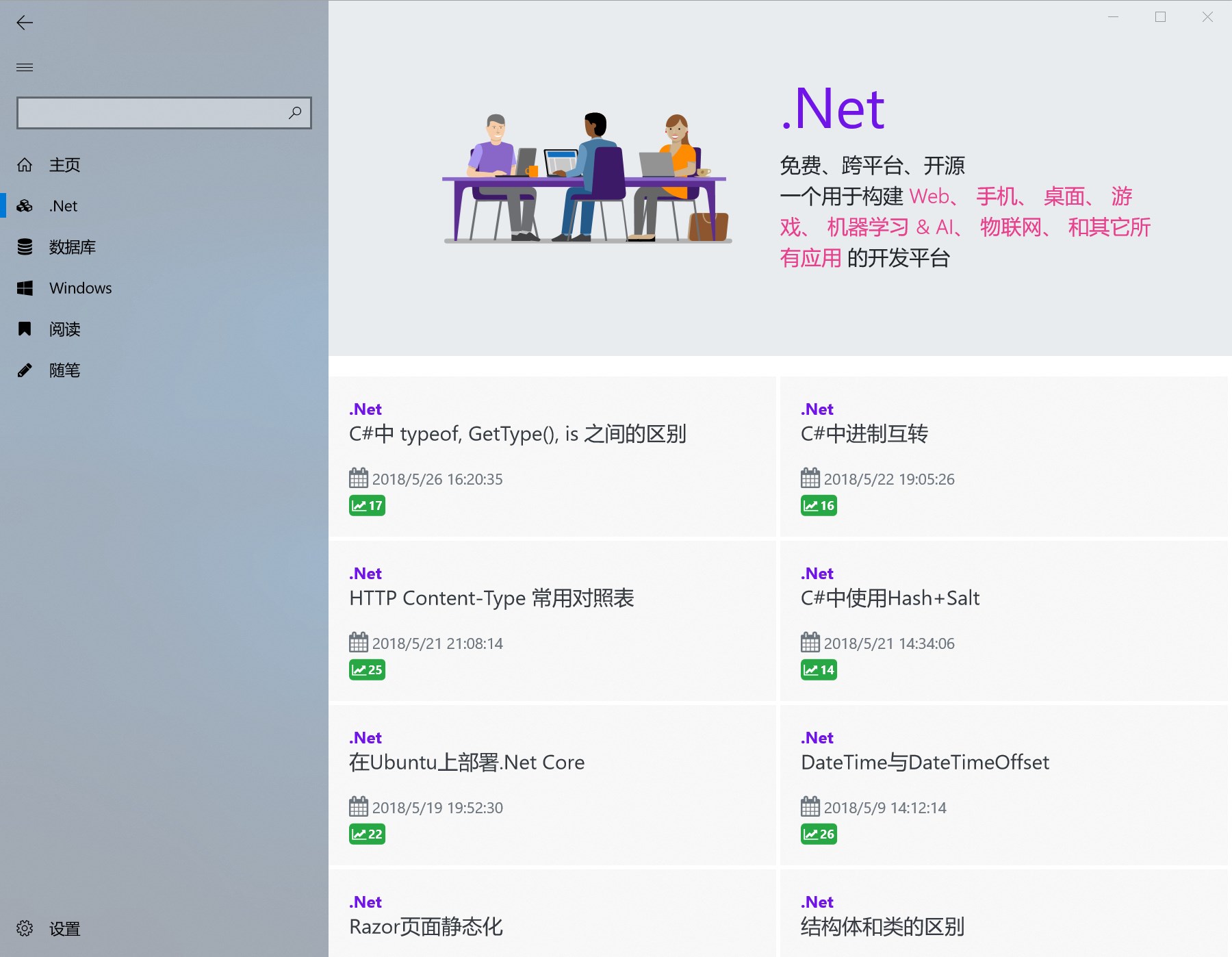1232x957 pixels.
Task: Open the Windows logo icon in sidebar
Action: [25, 288]
